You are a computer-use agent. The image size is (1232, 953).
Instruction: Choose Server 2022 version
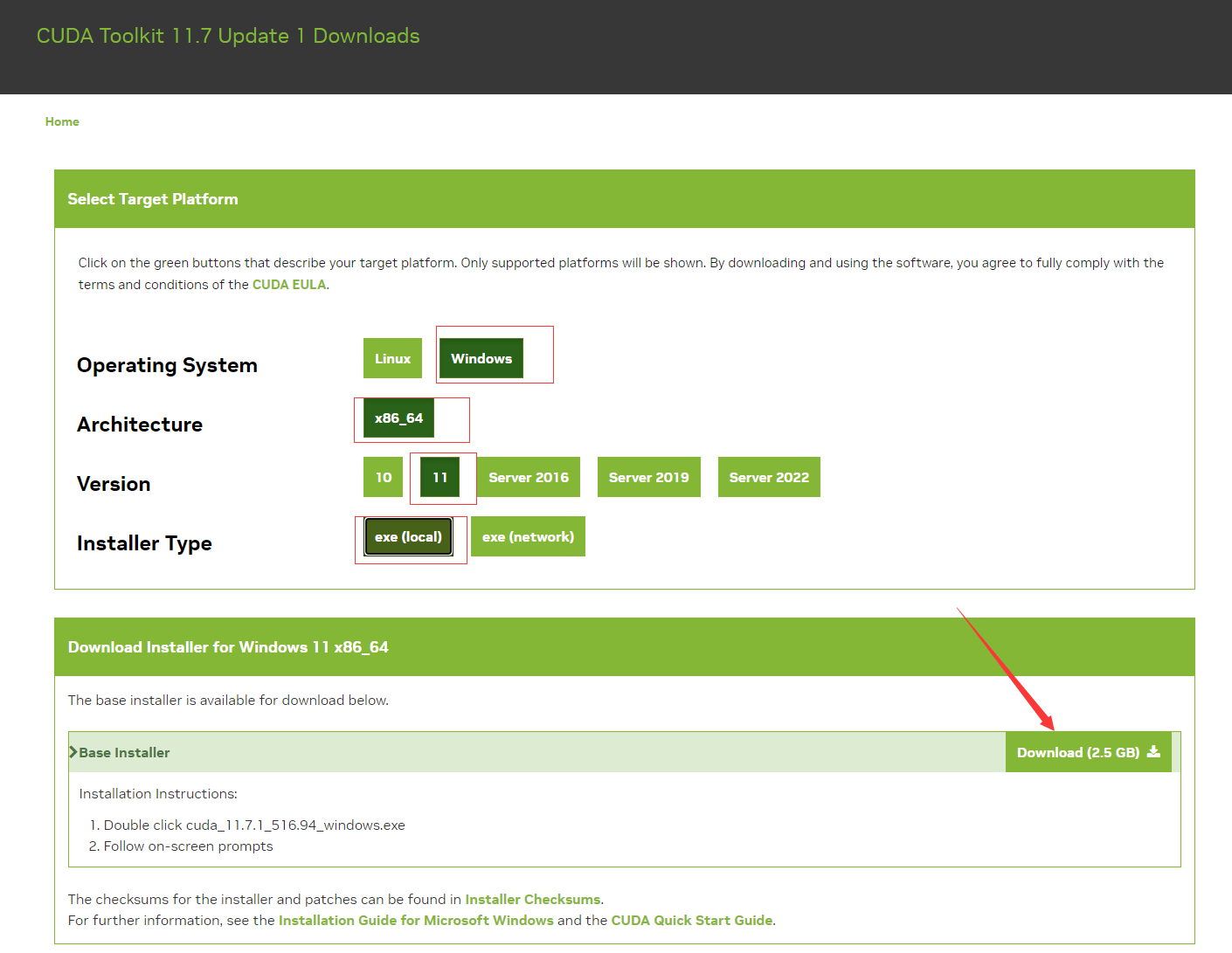[769, 477]
